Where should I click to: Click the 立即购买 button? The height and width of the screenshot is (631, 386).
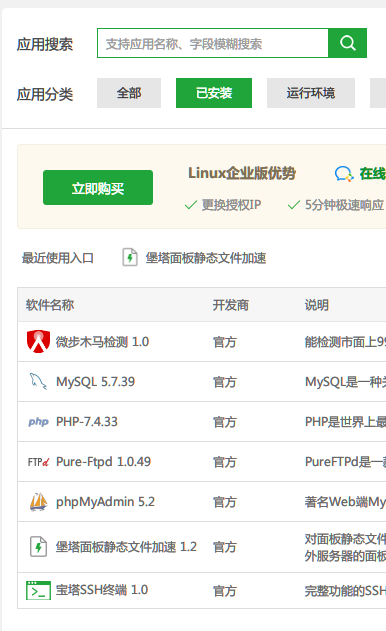click(98, 188)
